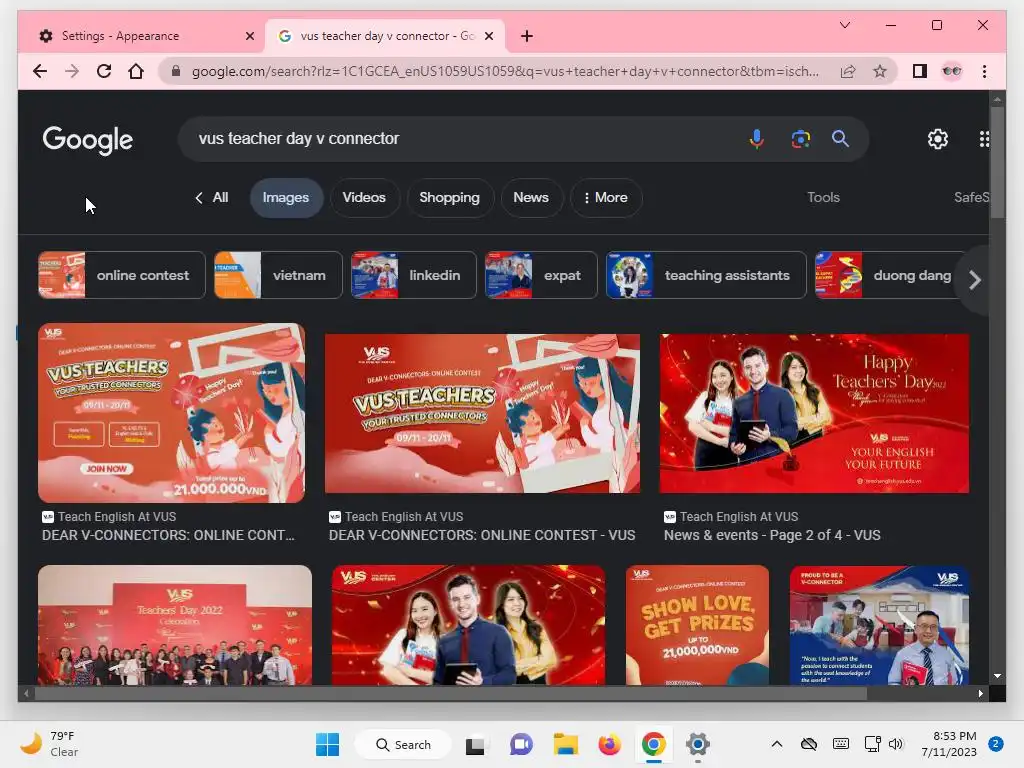
Task: Open the Chrome side panel
Action: (x=920, y=71)
